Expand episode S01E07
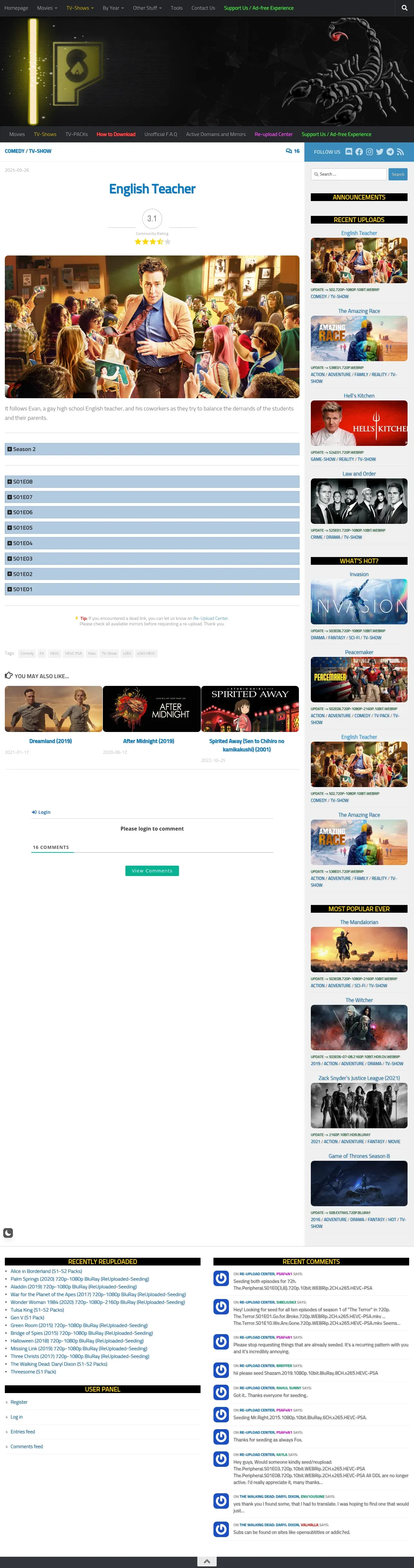Viewport: 414px width, 1568px height. 152,497
